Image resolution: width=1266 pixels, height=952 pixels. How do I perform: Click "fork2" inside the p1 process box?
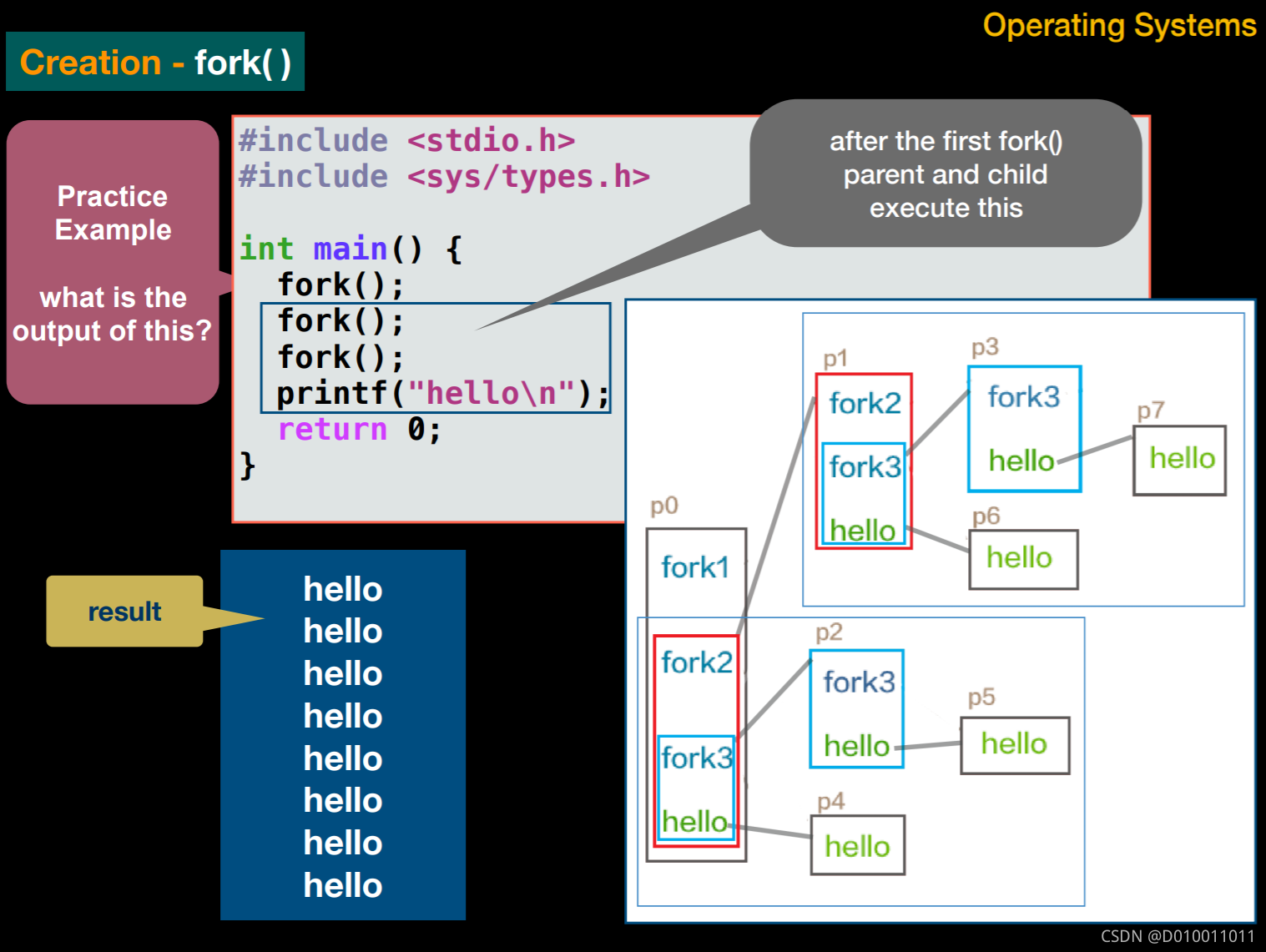pyautogui.click(x=865, y=403)
